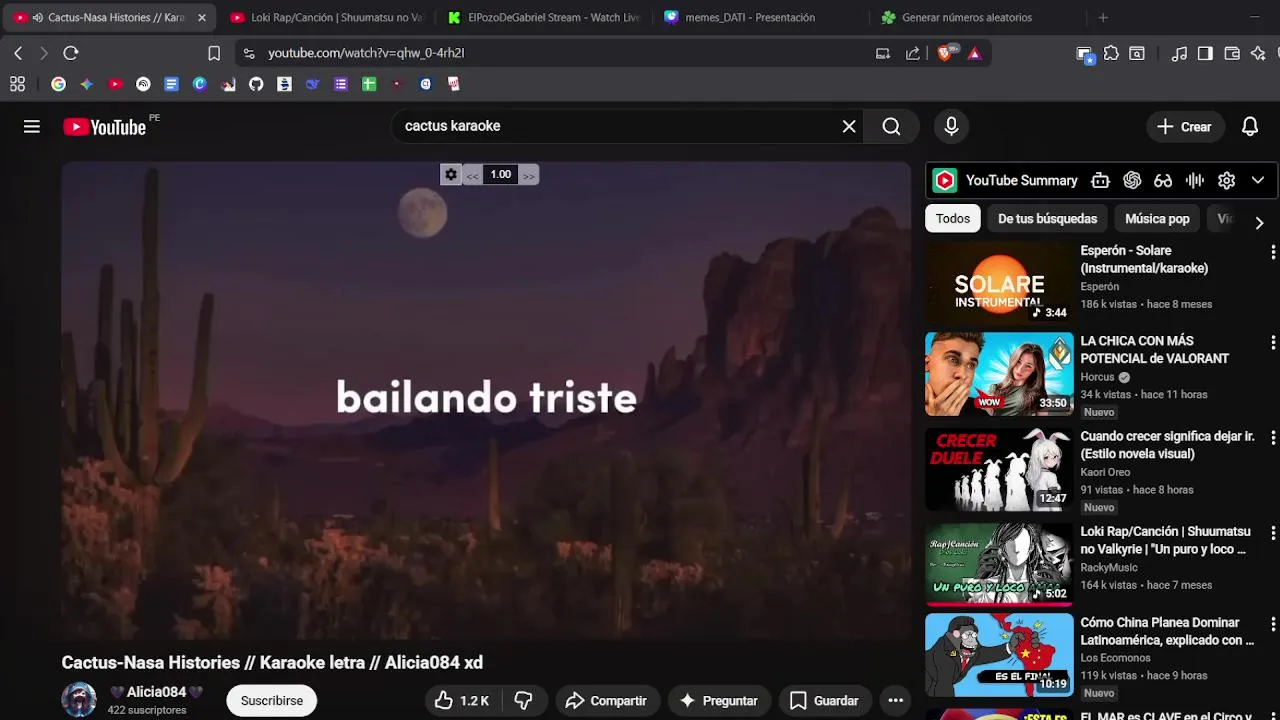This screenshot has height=720, width=1280.
Task: Click the Brave Shields lion icon
Action: 945,53
